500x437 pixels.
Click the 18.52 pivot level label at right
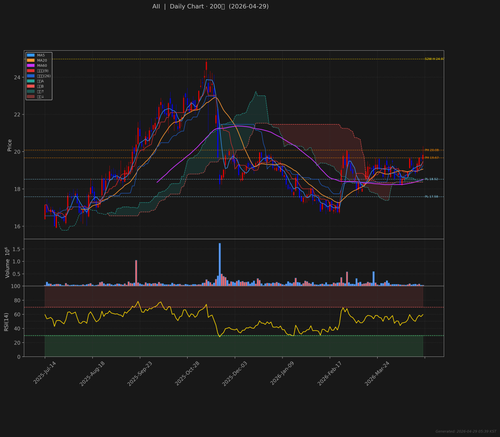(431, 179)
